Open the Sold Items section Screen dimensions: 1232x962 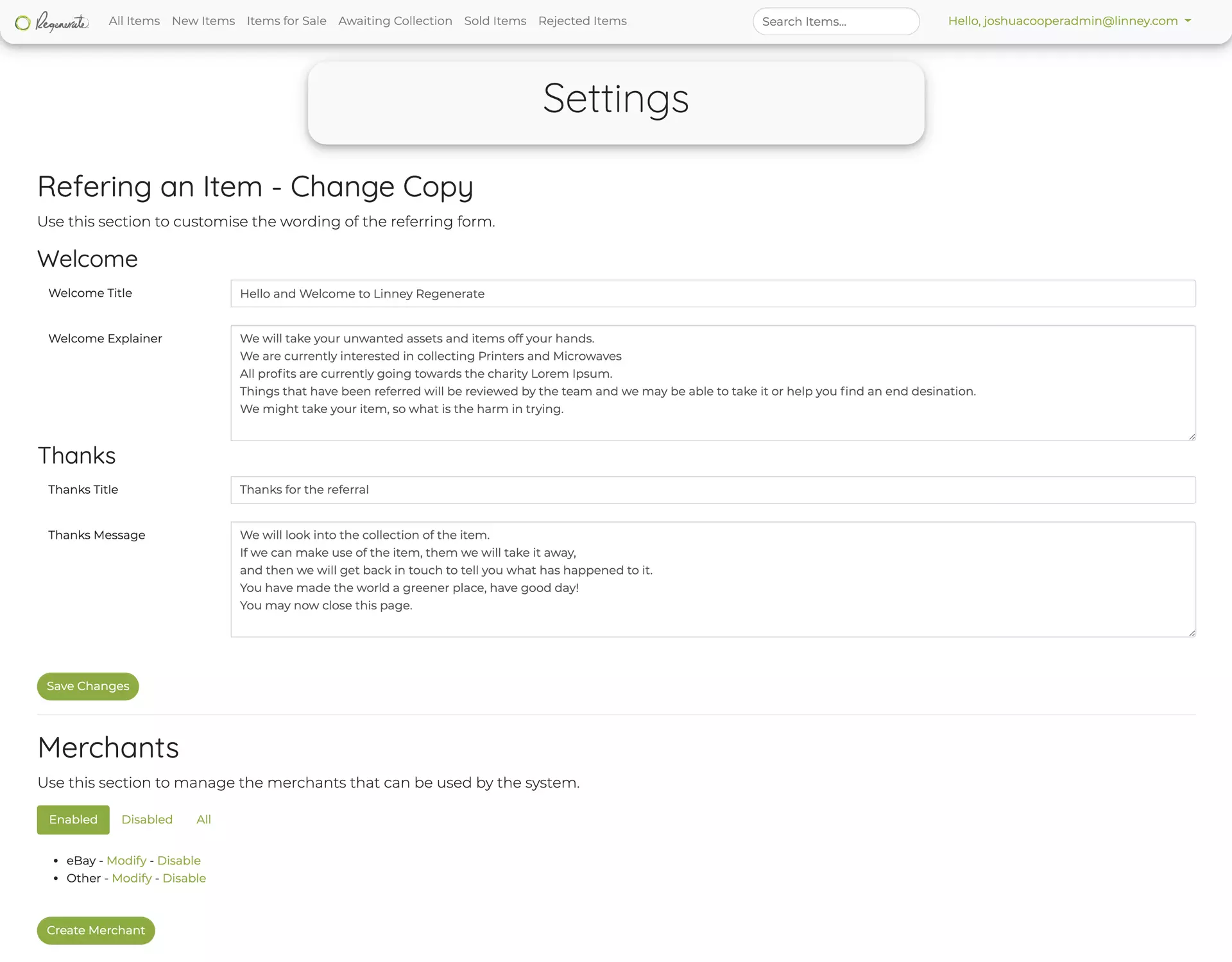pyautogui.click(x=495, y=21)
